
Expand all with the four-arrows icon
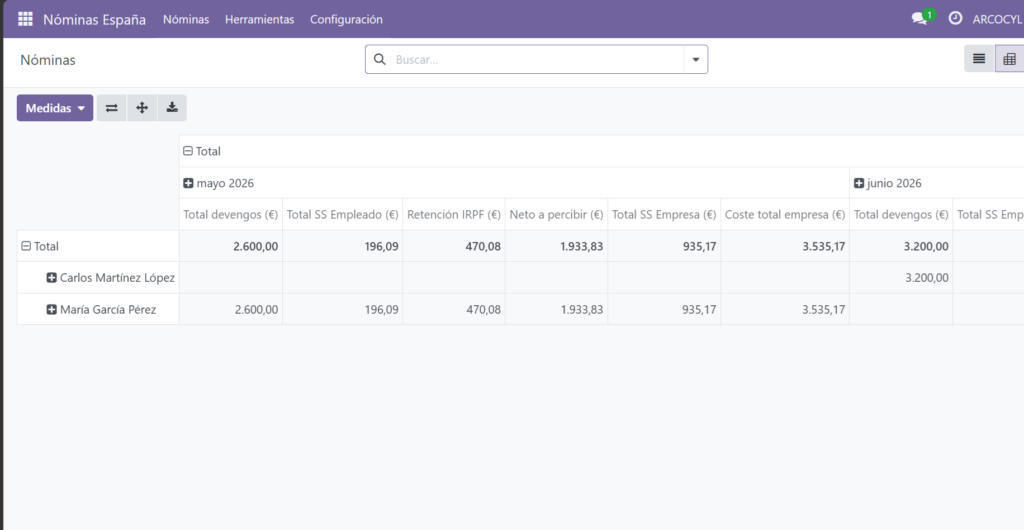pos(142,108)
